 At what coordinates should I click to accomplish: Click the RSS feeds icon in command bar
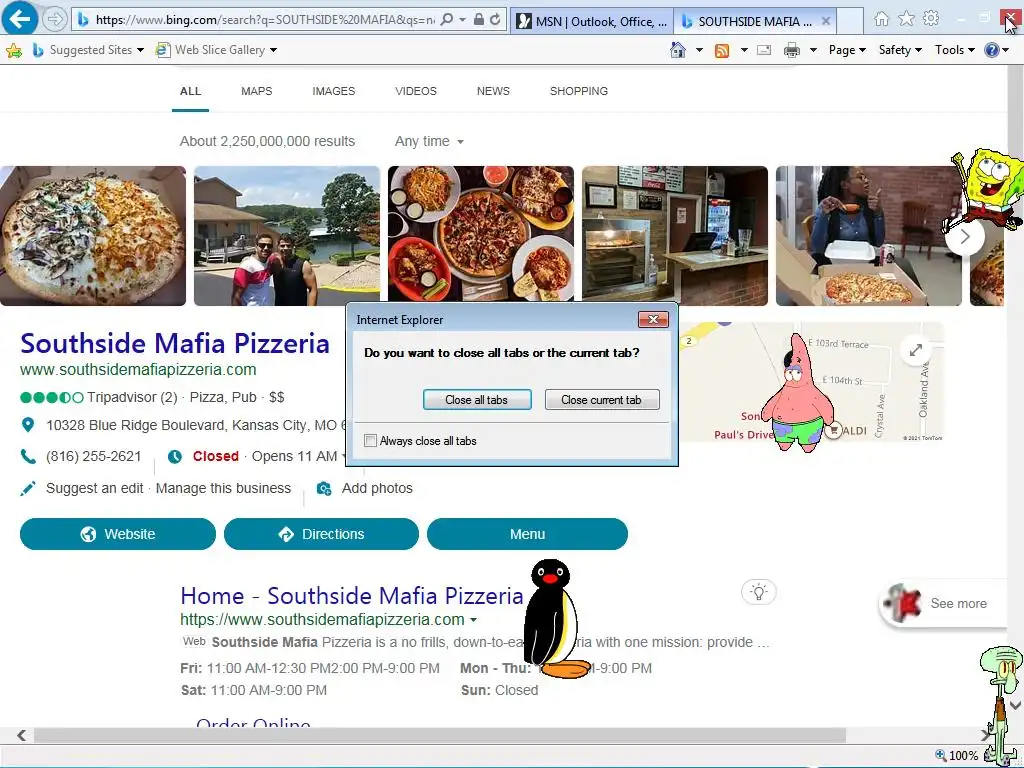(x=722, y=50)
